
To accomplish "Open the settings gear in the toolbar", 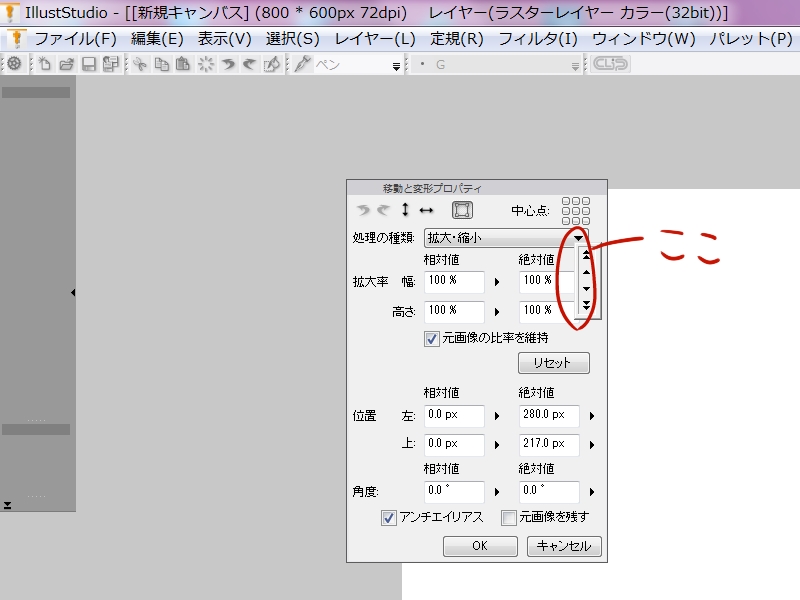I will (x=14, y=64).
